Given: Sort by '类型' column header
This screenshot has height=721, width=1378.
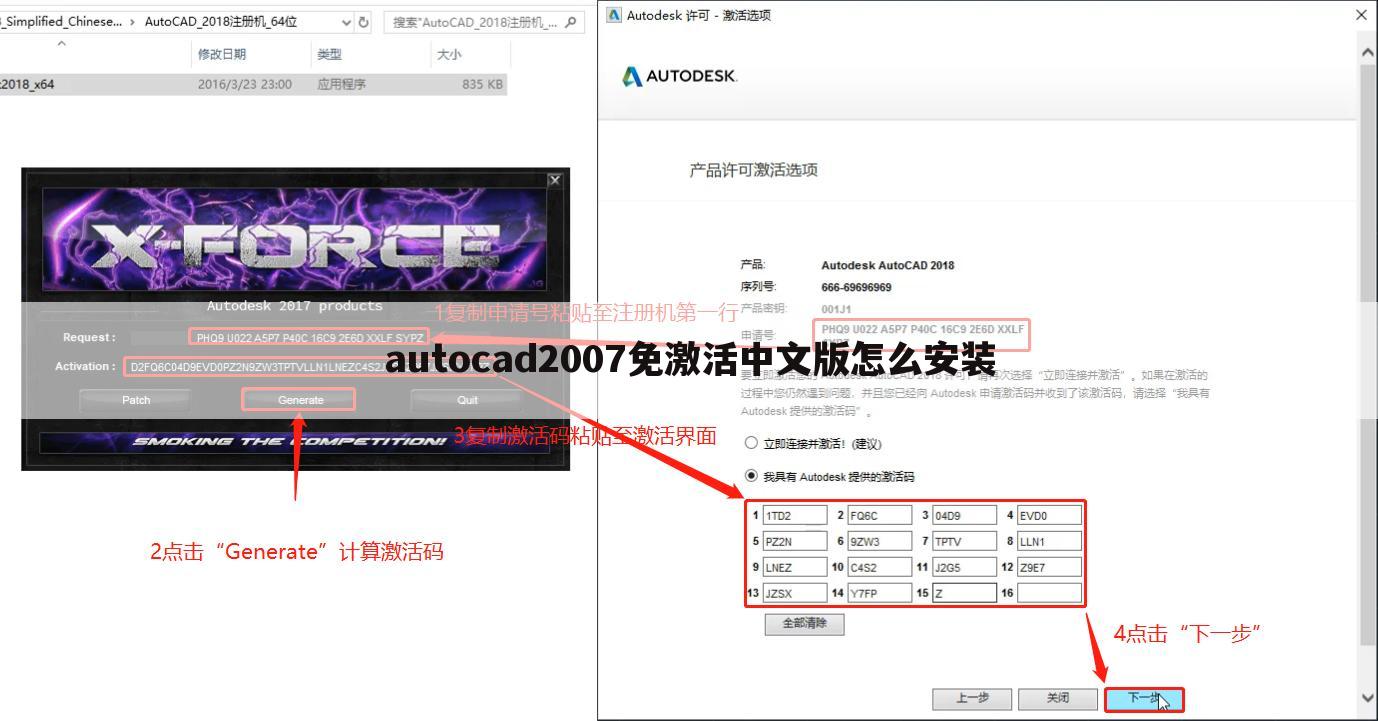Looking at the screenshot, I should pos(329,55).
